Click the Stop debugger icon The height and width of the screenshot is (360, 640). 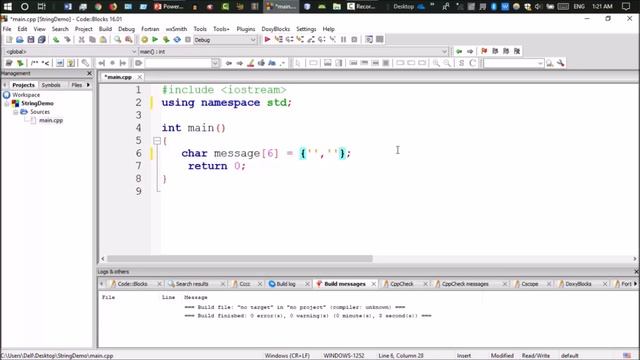pyautogui.click(x=354, y=40)
